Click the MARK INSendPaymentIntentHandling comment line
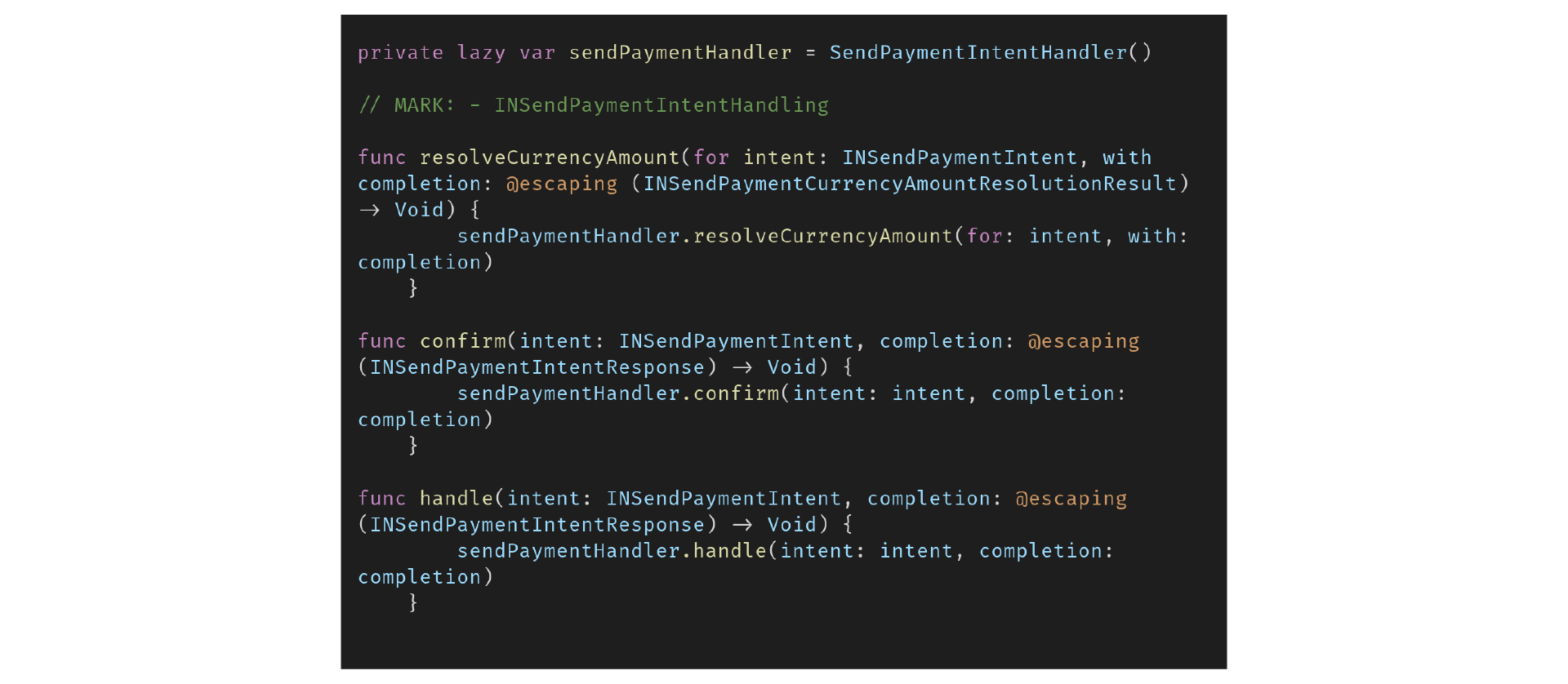 pos(594,105)
